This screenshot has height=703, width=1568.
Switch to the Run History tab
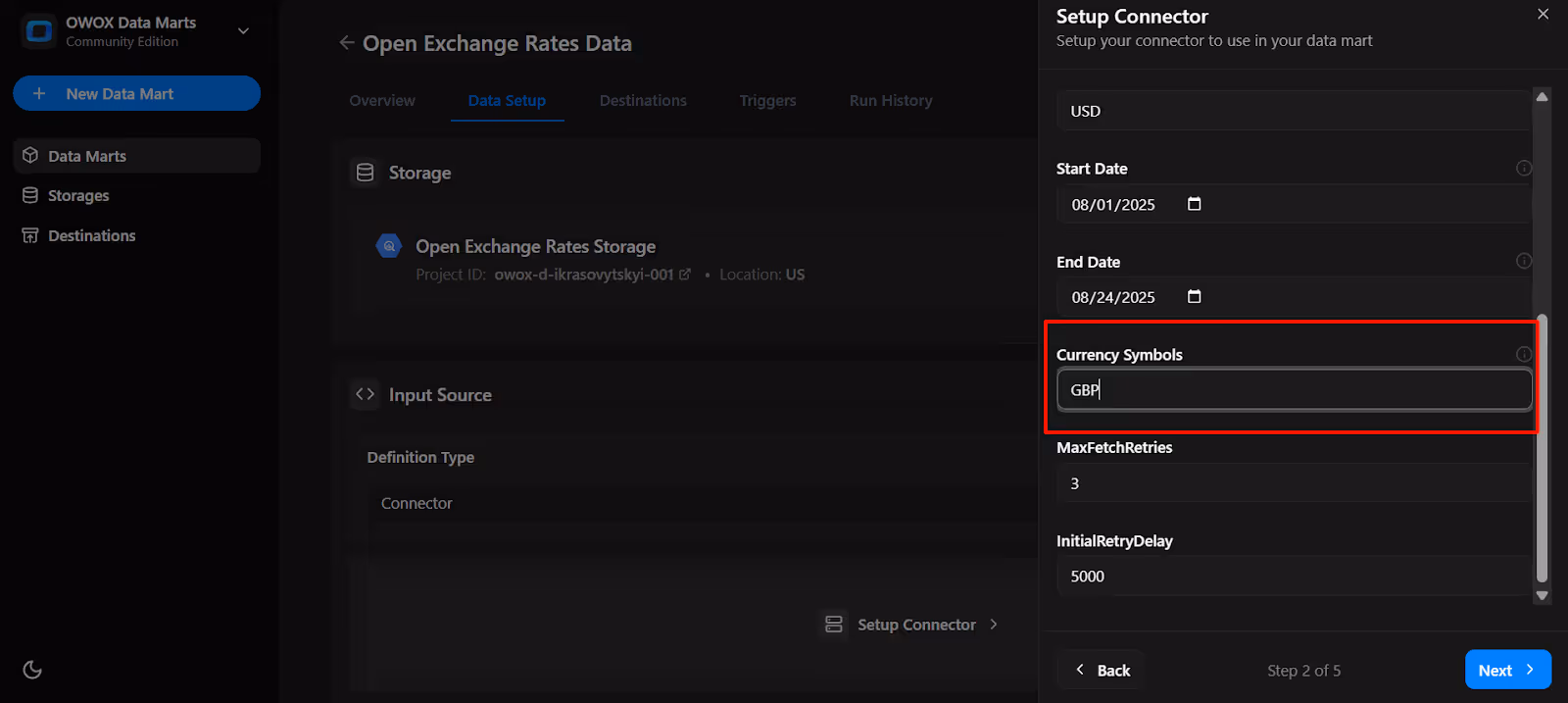891,100
